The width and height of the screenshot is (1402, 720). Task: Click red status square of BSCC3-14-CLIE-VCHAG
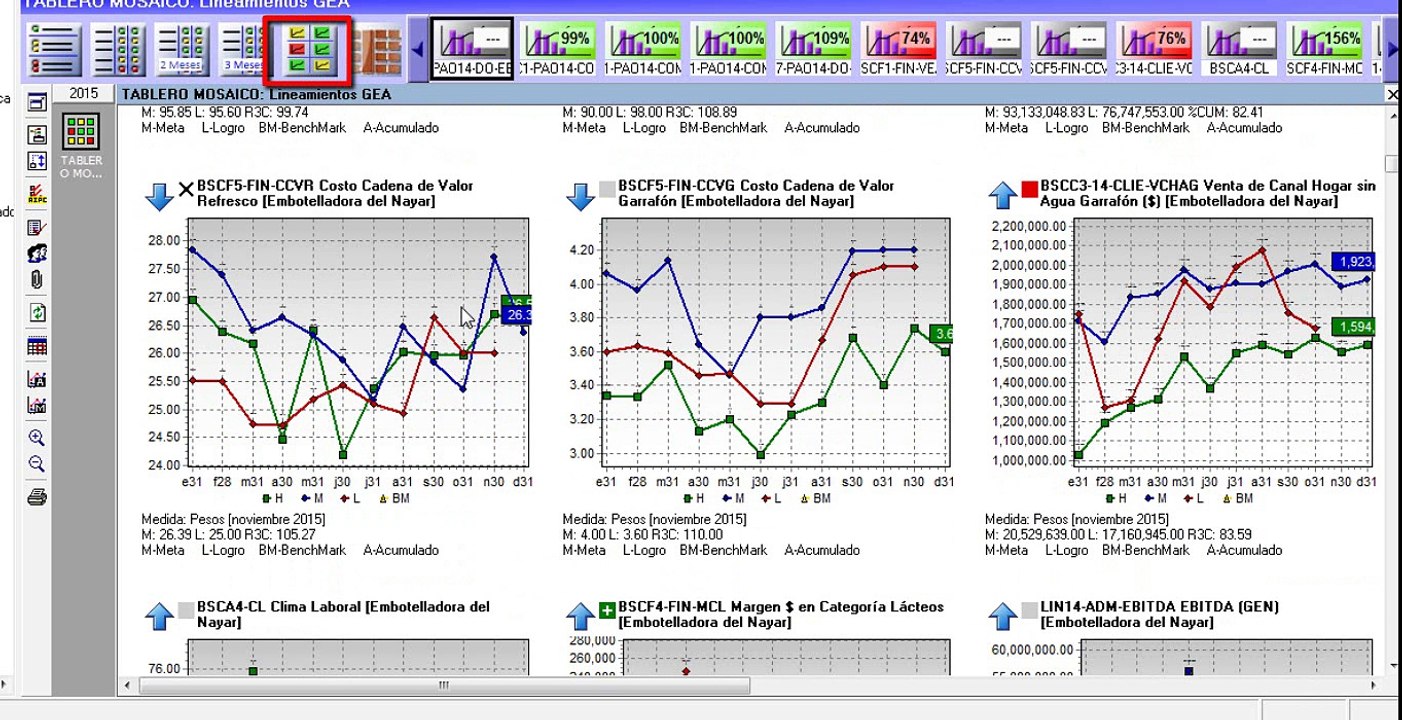point(1029,189)
